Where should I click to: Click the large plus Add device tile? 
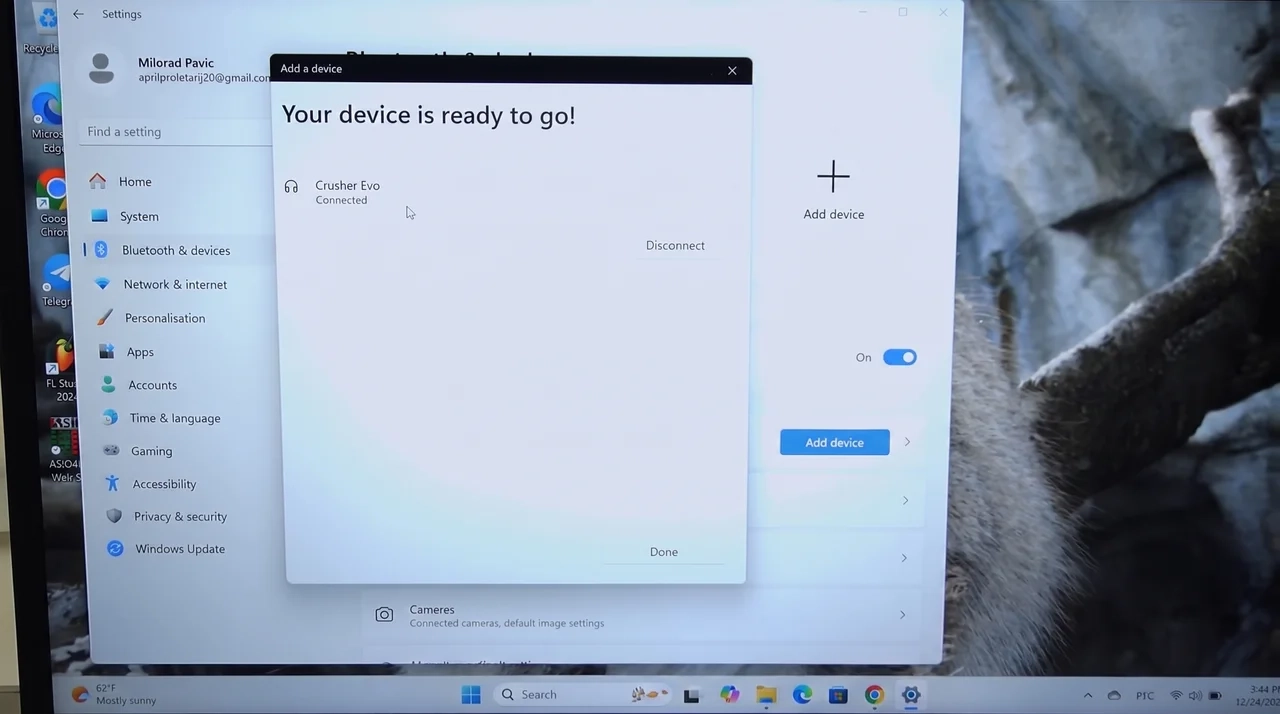tap(833, 190)
